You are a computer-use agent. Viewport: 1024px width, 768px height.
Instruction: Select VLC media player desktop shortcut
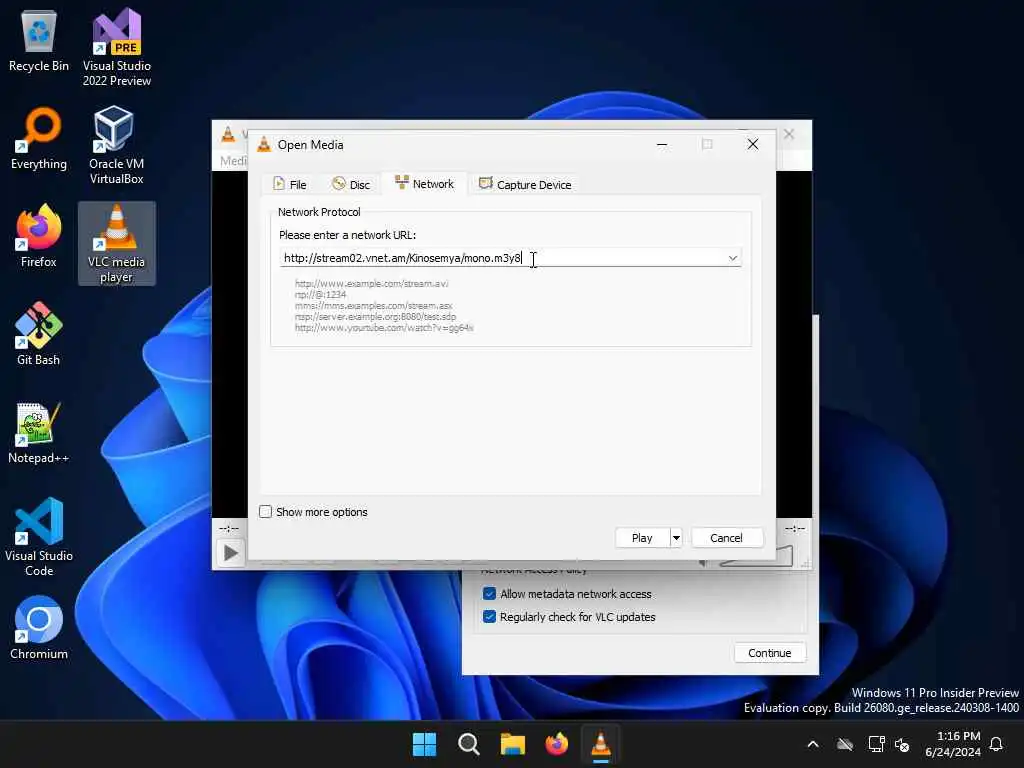click(116, 243)
